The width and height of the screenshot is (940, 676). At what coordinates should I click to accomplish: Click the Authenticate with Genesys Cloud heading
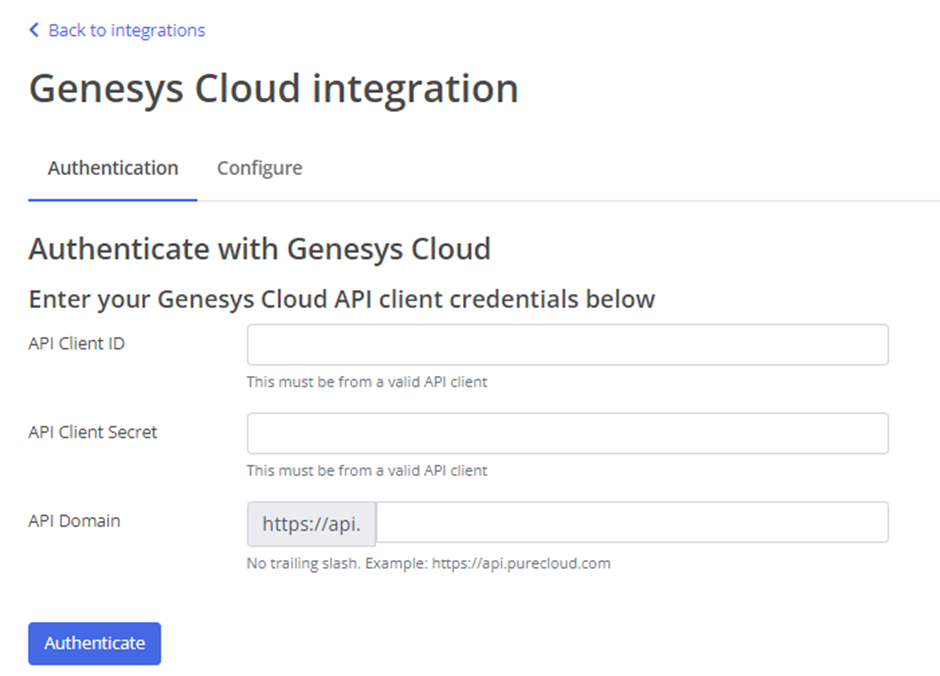[260, 249]
